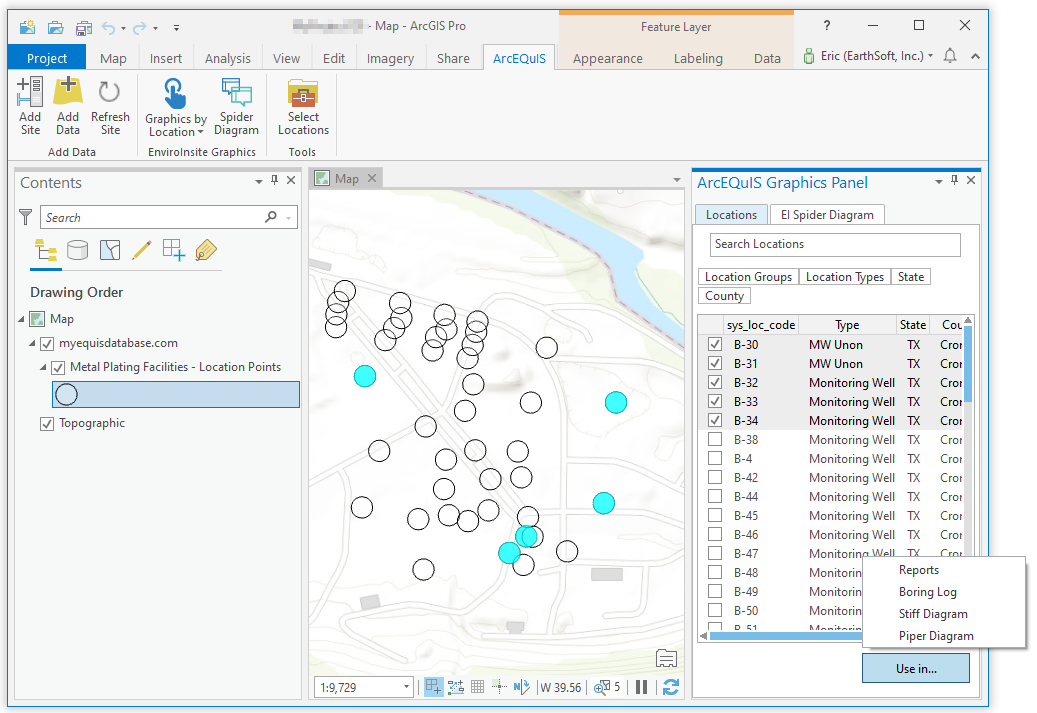This screenshot has width=1037, height=713.
Task: Uncheck location B-32
Action: [715, 382]
